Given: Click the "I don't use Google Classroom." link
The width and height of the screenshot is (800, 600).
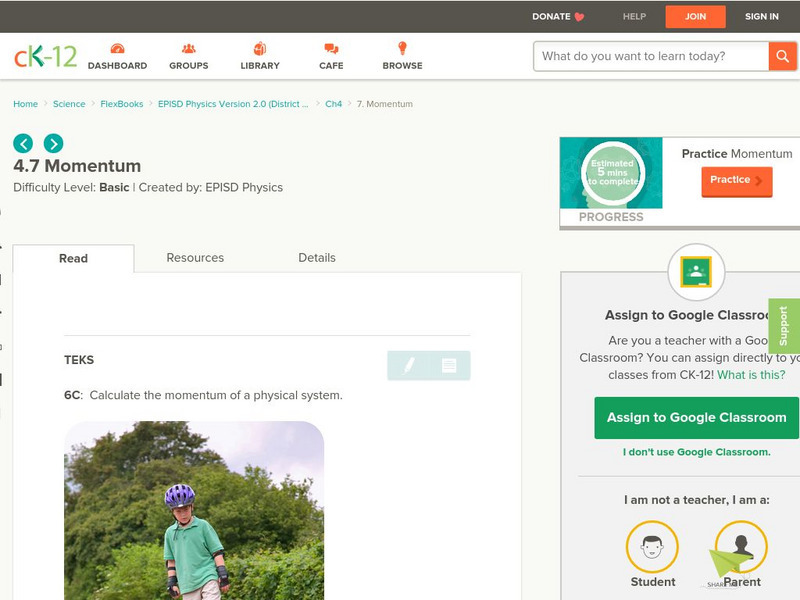Looking at the screenshot, I should [696, 452].
